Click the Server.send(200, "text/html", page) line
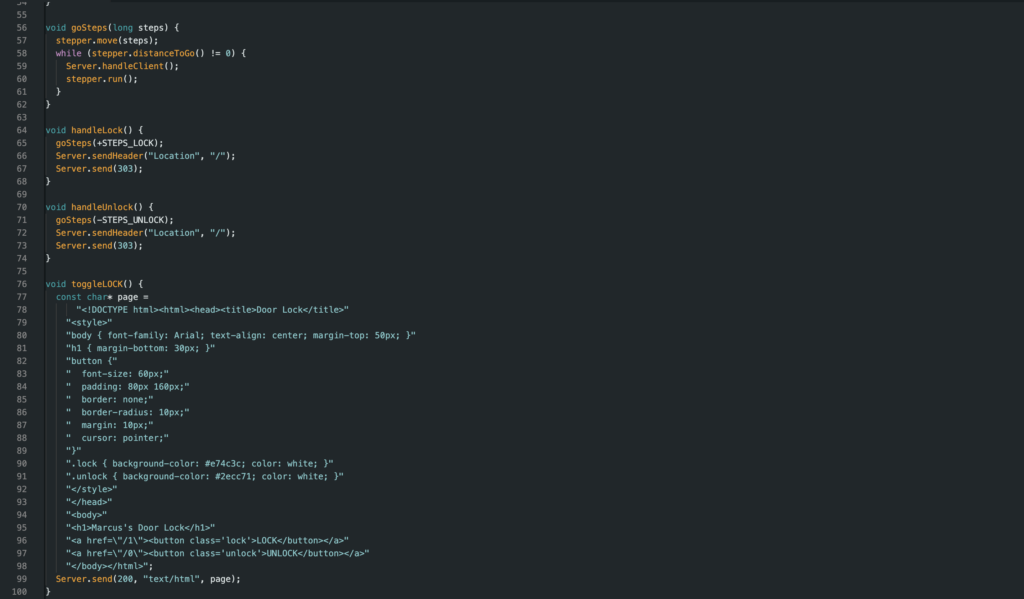This screenshot has height=599, width=1024. click(x=148, y=579)
